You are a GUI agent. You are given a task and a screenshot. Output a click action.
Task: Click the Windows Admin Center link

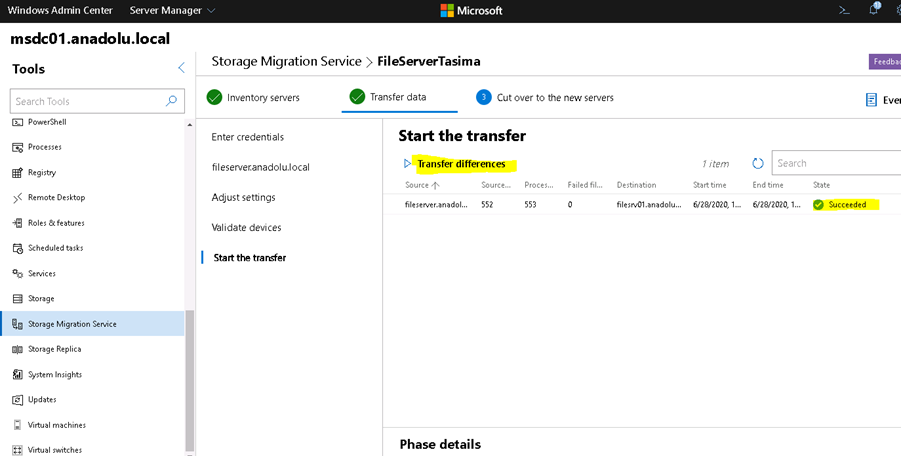click(x=60, y=10)
